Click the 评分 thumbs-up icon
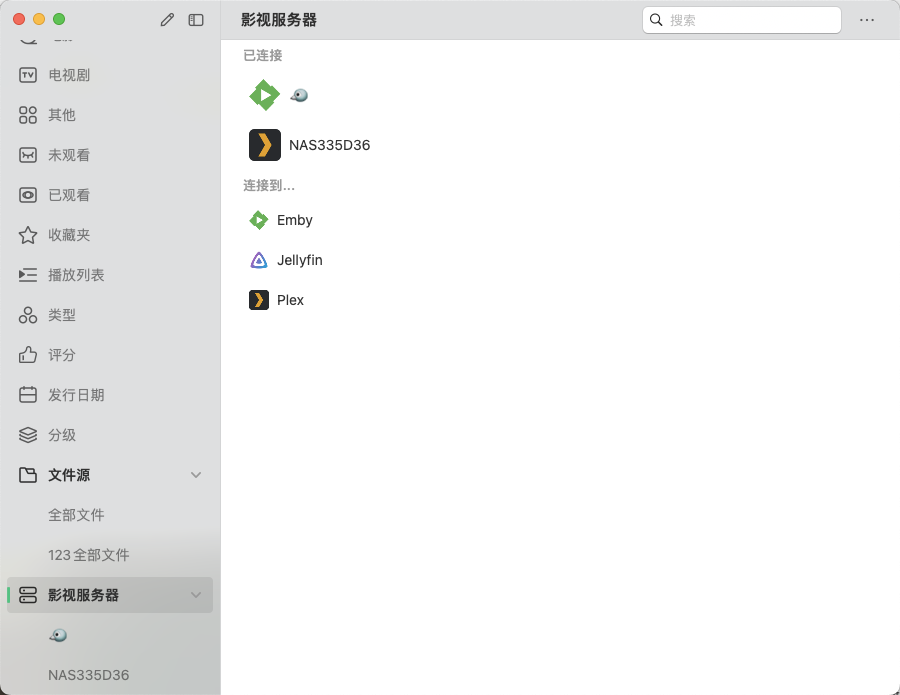This screenshot has width=900, height=695. (x=28, y=355)
